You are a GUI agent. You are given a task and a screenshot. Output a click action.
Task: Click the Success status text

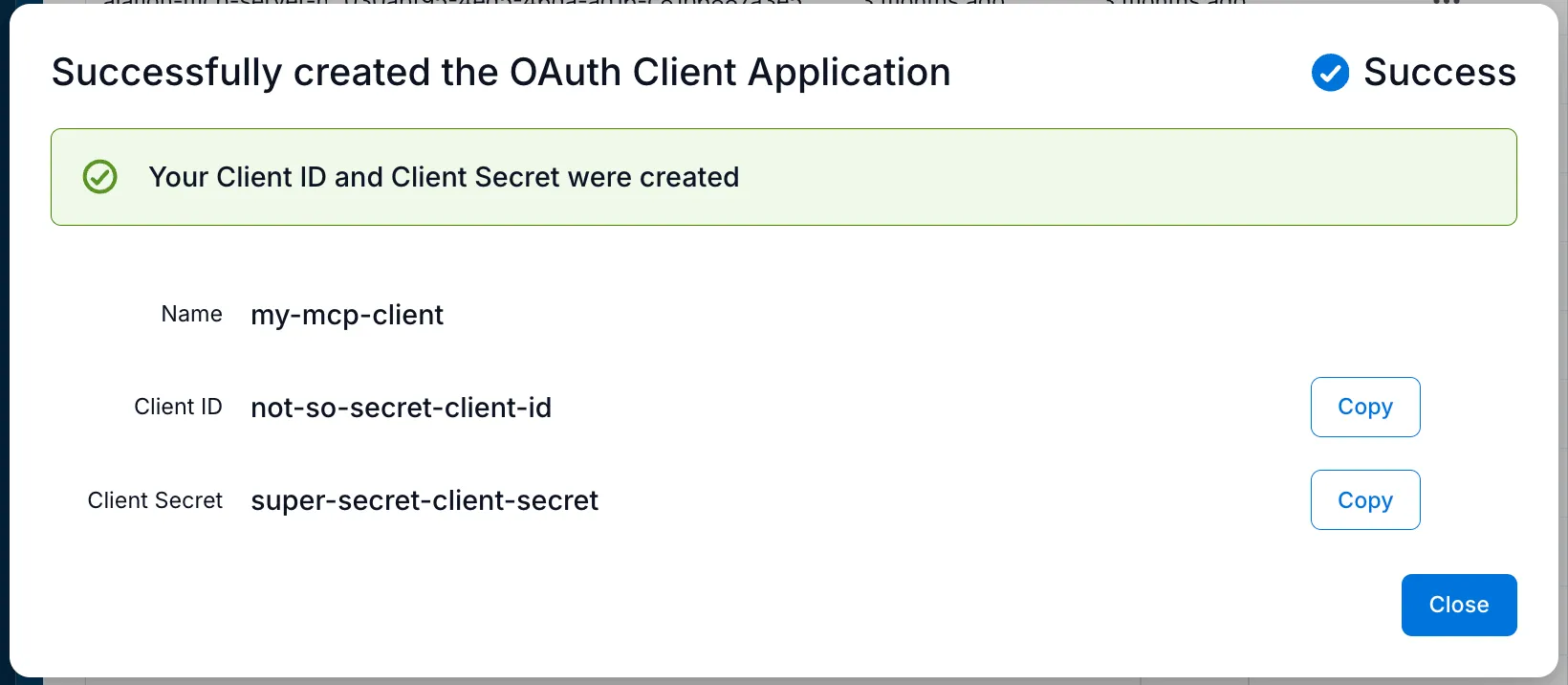pos(1440,72)
